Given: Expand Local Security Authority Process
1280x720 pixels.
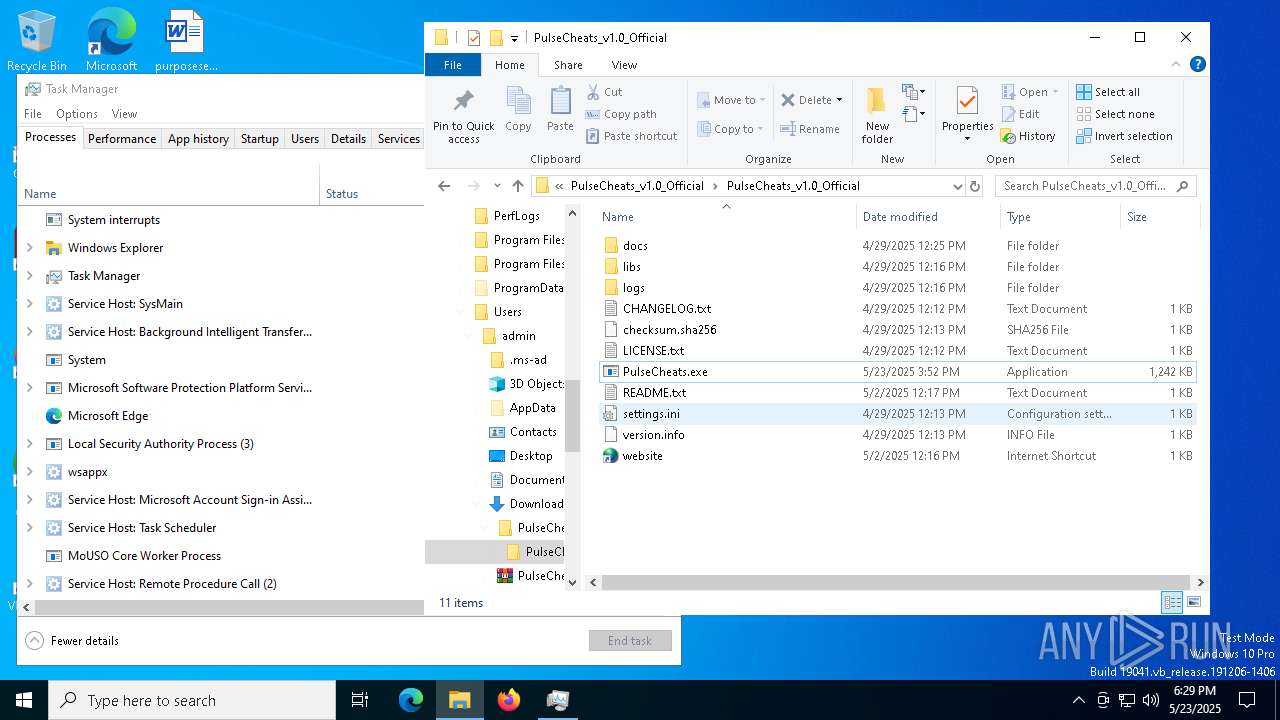Looking at the screenshot, I should pos(29,444).
